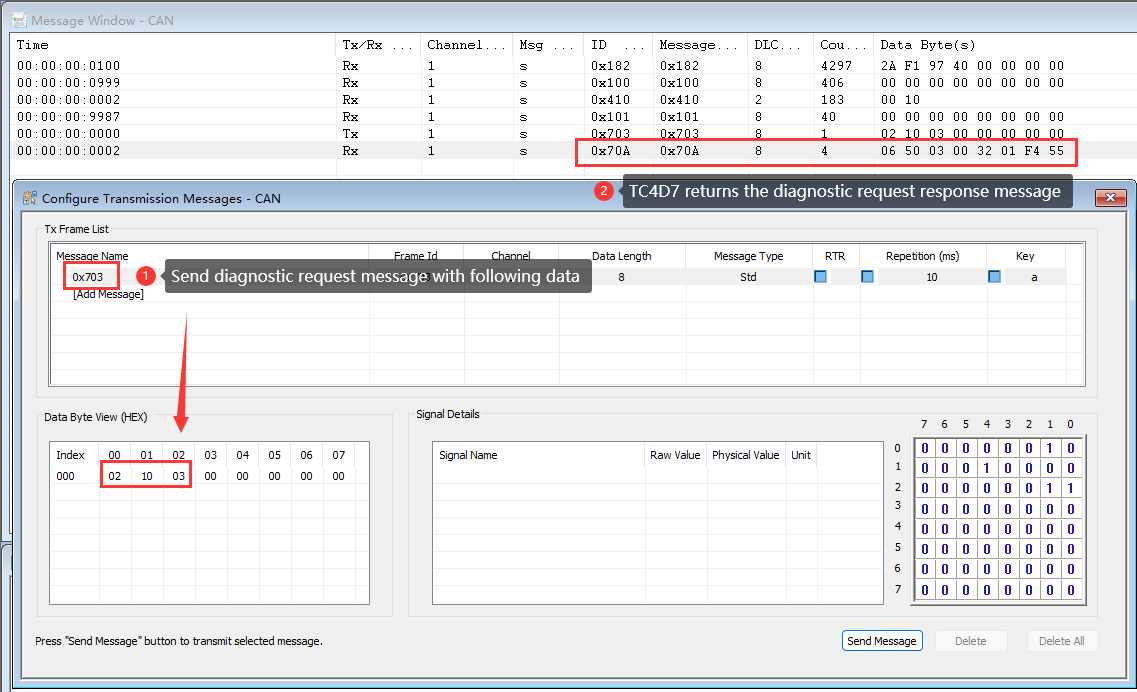Toggle the Key checkbox next to 'a'
Image resolution: width=1137 pixels, height=692 pixels.
(994, 277)
